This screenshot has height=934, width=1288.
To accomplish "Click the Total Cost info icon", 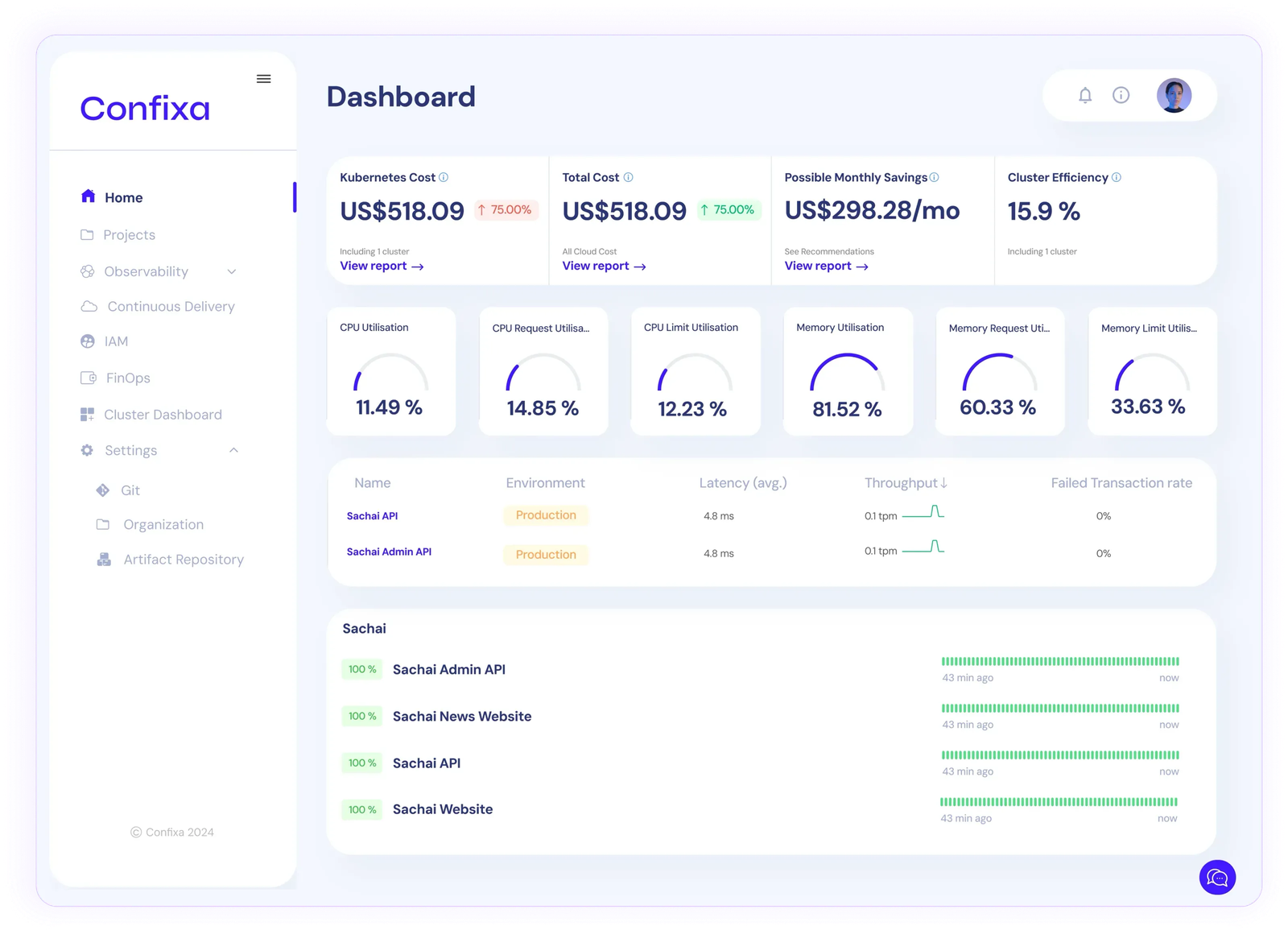I will click(x=629, y=177).
